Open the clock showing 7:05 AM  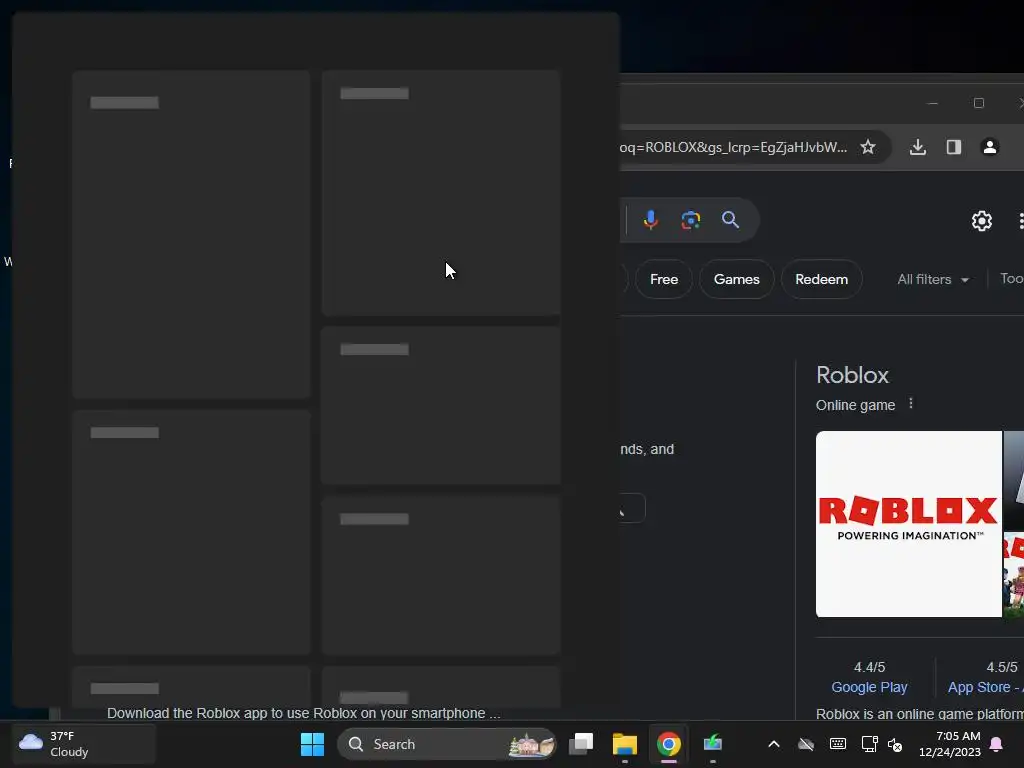tap(950, 744)
